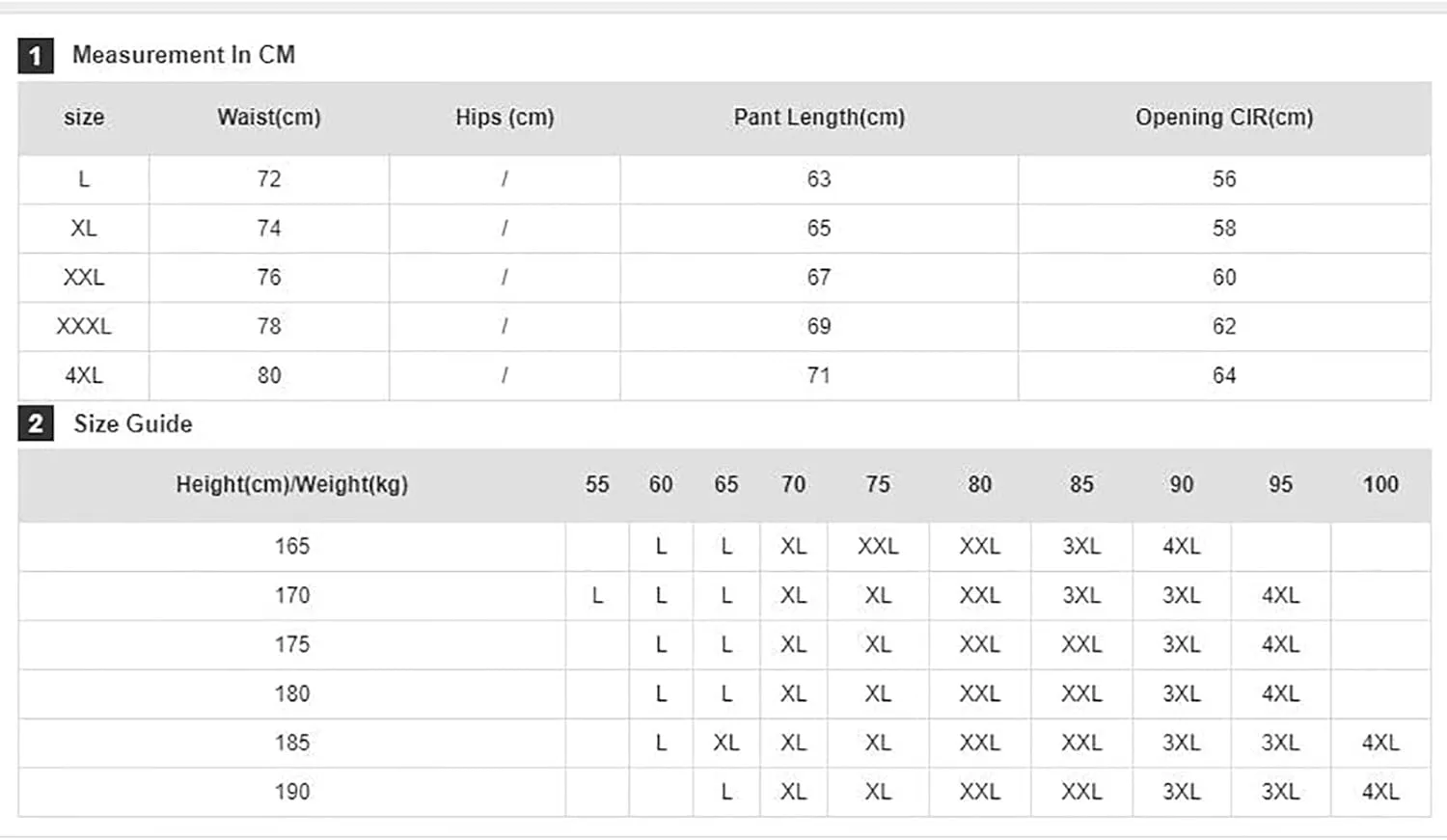Select pant length value 71
This screenshot has height=840, width=1447.
pyautogui.click(x=819, y=376)
